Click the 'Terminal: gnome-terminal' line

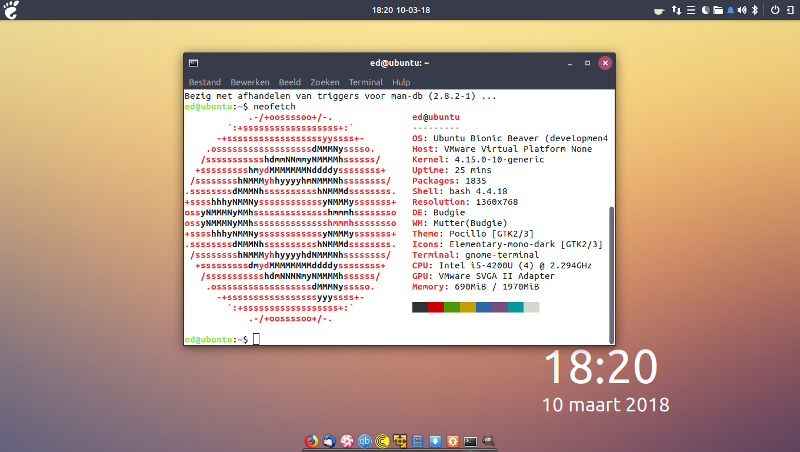476,255
